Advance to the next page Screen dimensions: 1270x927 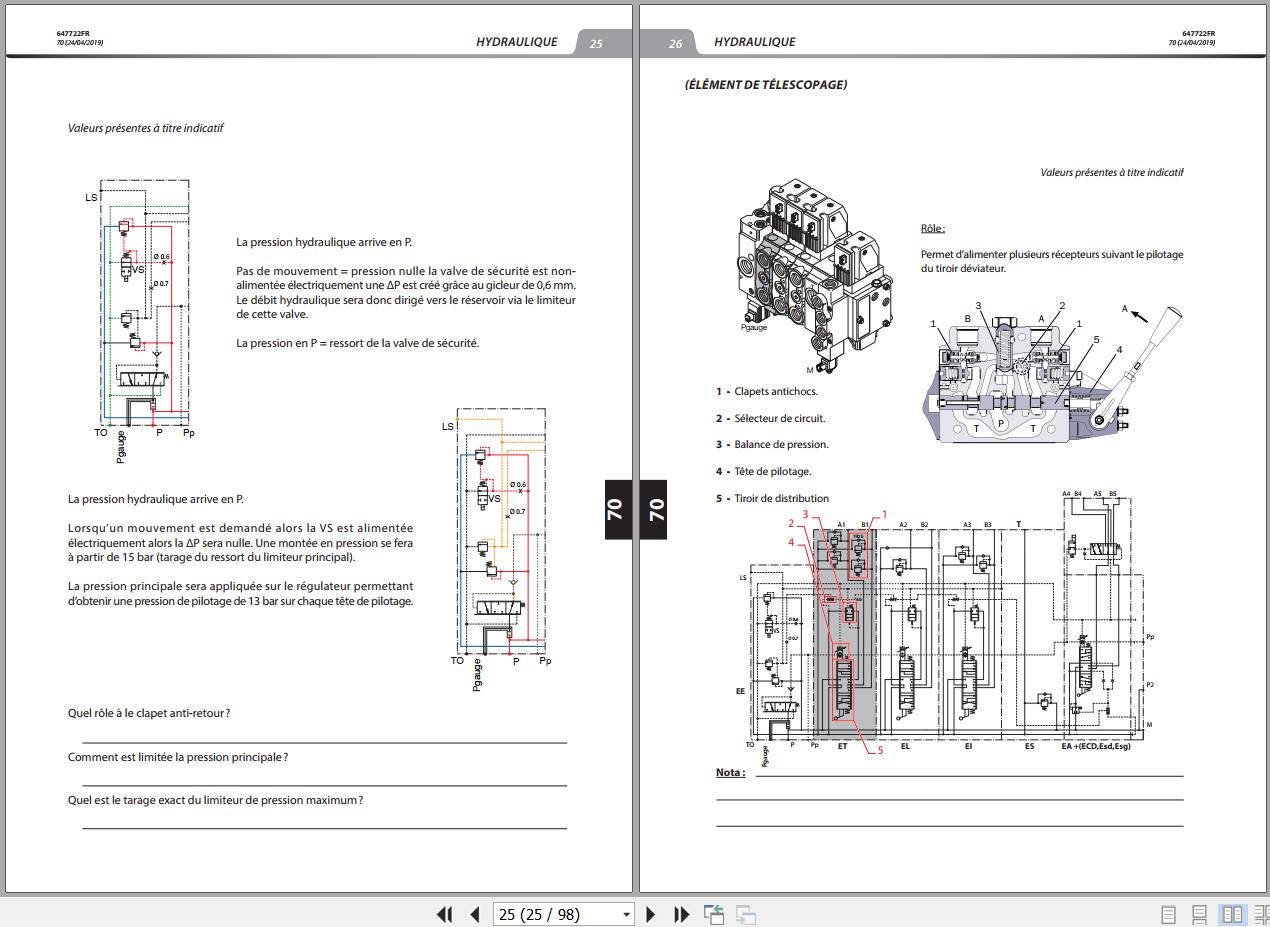point(651,914)
